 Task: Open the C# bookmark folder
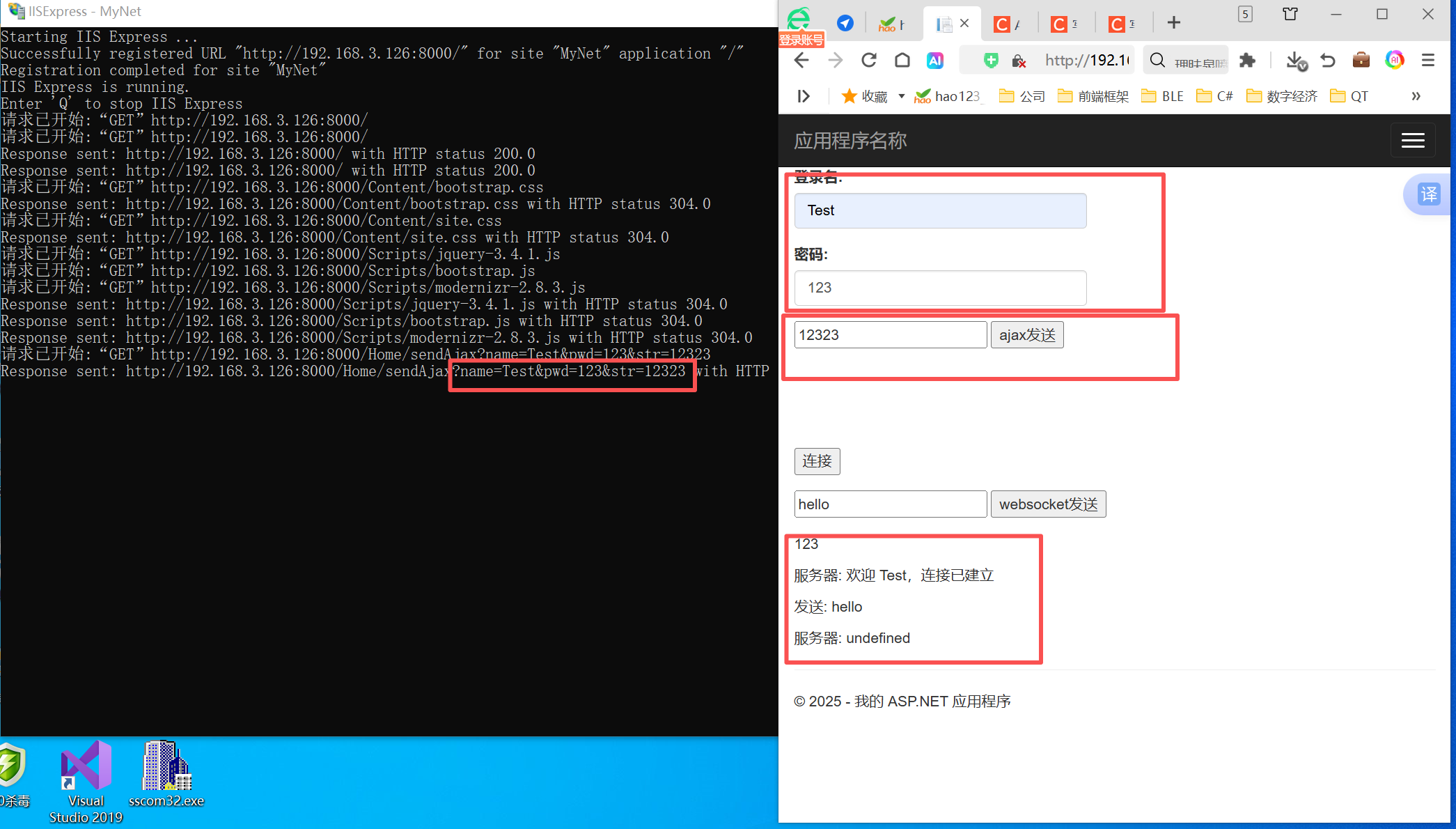coord(1215,96)
